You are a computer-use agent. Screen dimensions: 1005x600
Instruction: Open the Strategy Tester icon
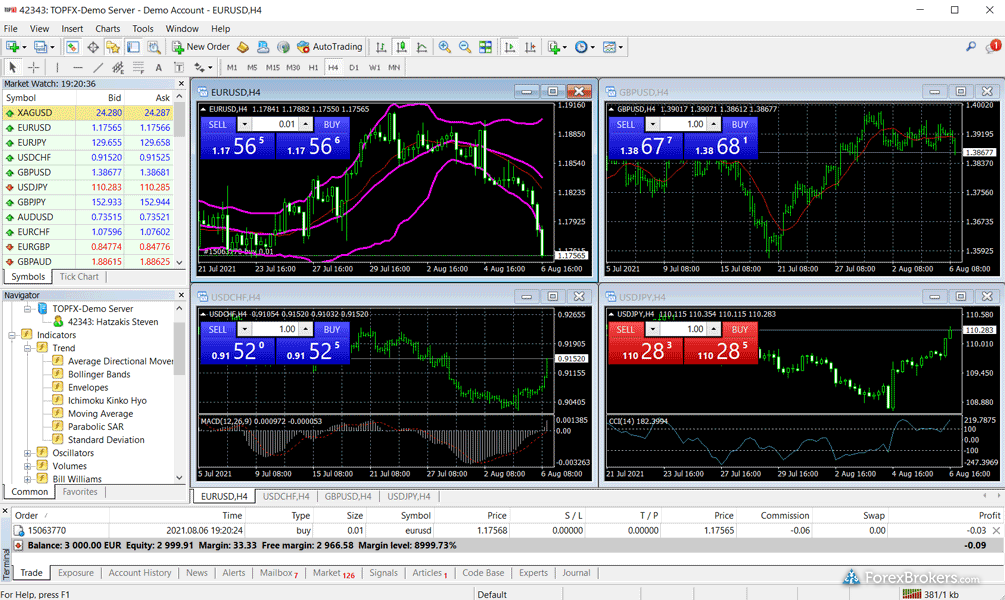click(x=154, y=47)
